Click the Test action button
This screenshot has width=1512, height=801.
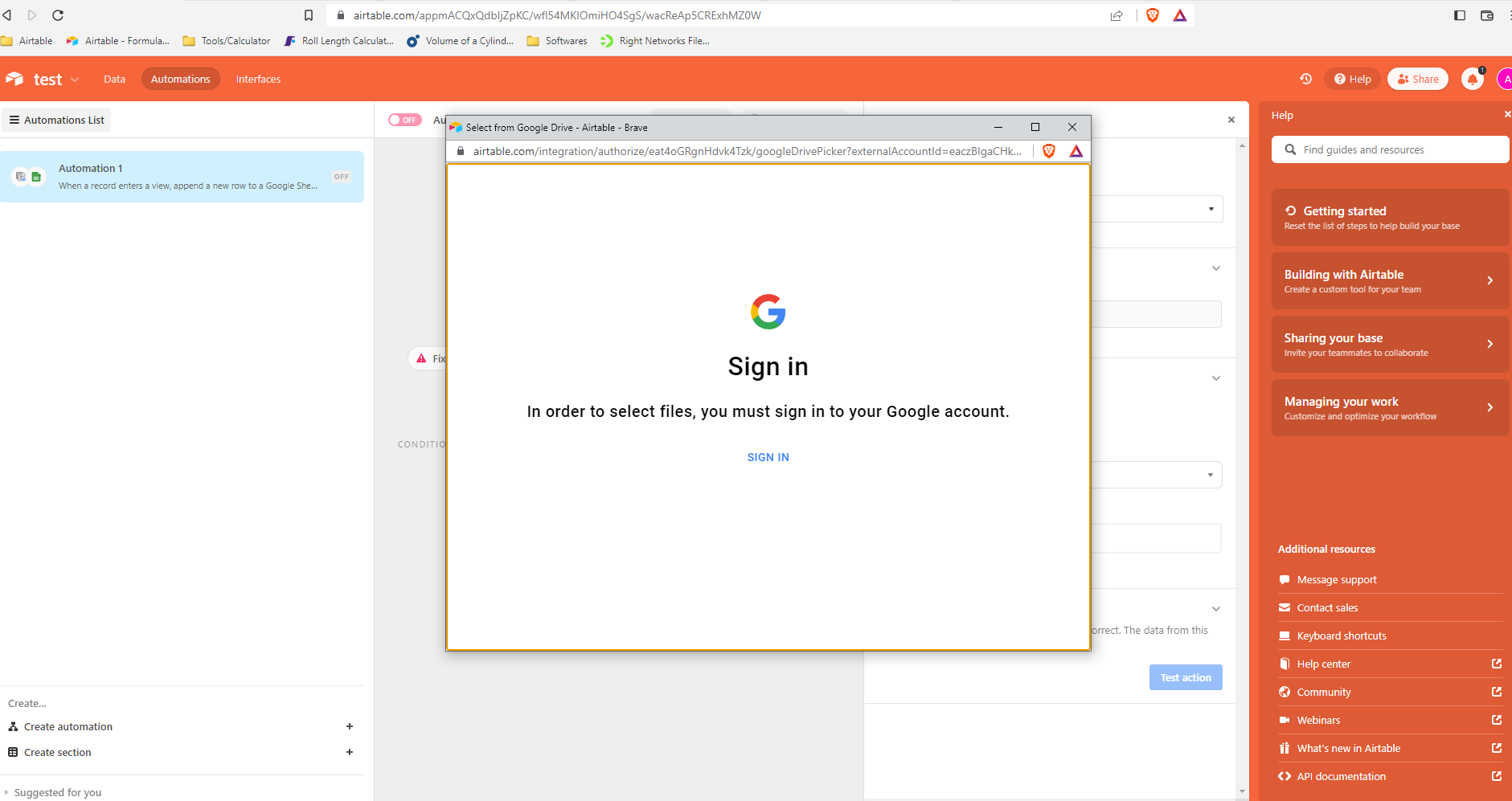tap(1186, 677)
